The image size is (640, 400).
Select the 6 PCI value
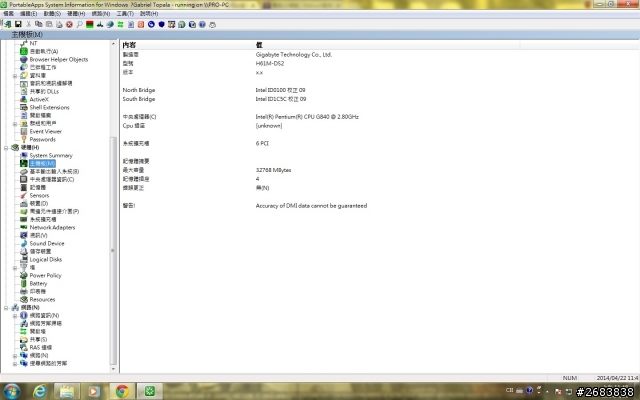(x=262, y=144)
